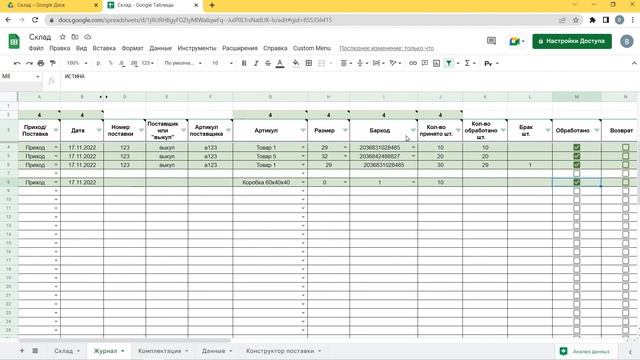Open filter dropdown on Баркод column header
Image resolution: width=640 pixels, height=360 pixels.
pyautogui.click(x=413, y=130)
